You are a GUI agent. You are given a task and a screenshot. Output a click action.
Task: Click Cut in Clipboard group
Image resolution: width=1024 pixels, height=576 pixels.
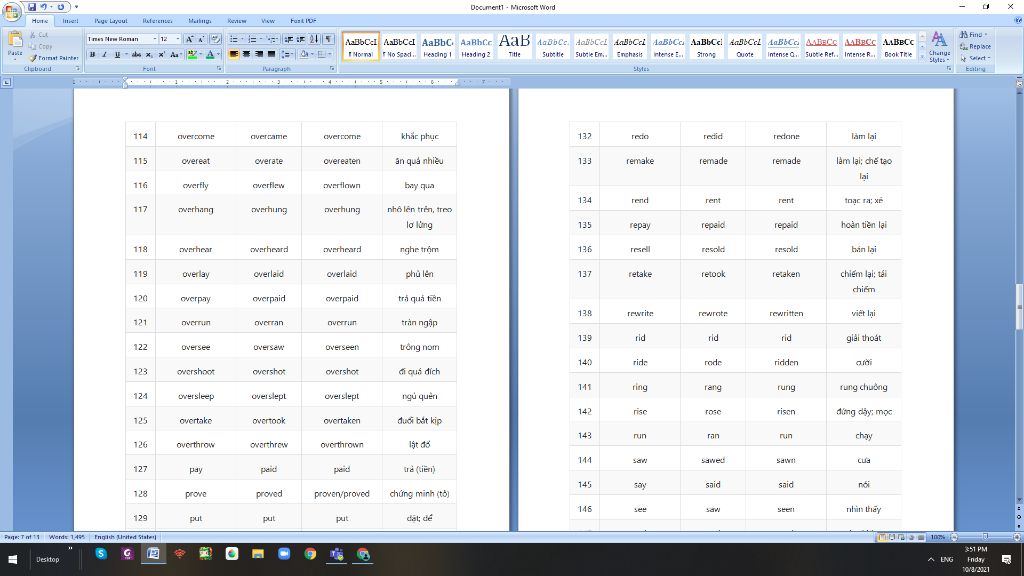[39, 35]
